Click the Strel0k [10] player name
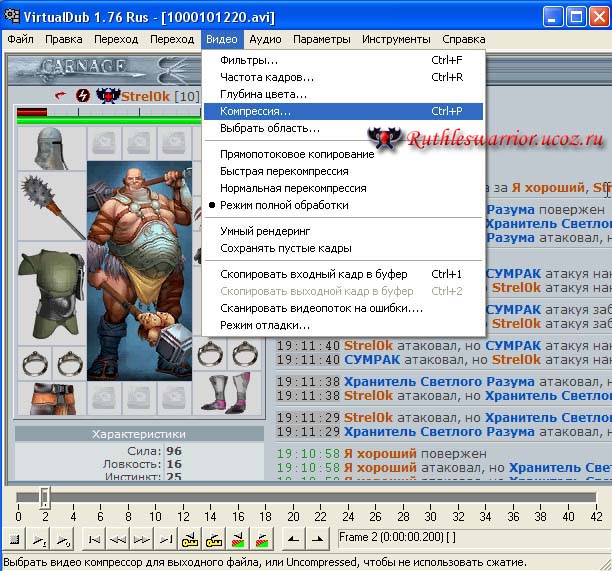Image resolution: width=612 pixels, height=571 pixels. point(160,96)
